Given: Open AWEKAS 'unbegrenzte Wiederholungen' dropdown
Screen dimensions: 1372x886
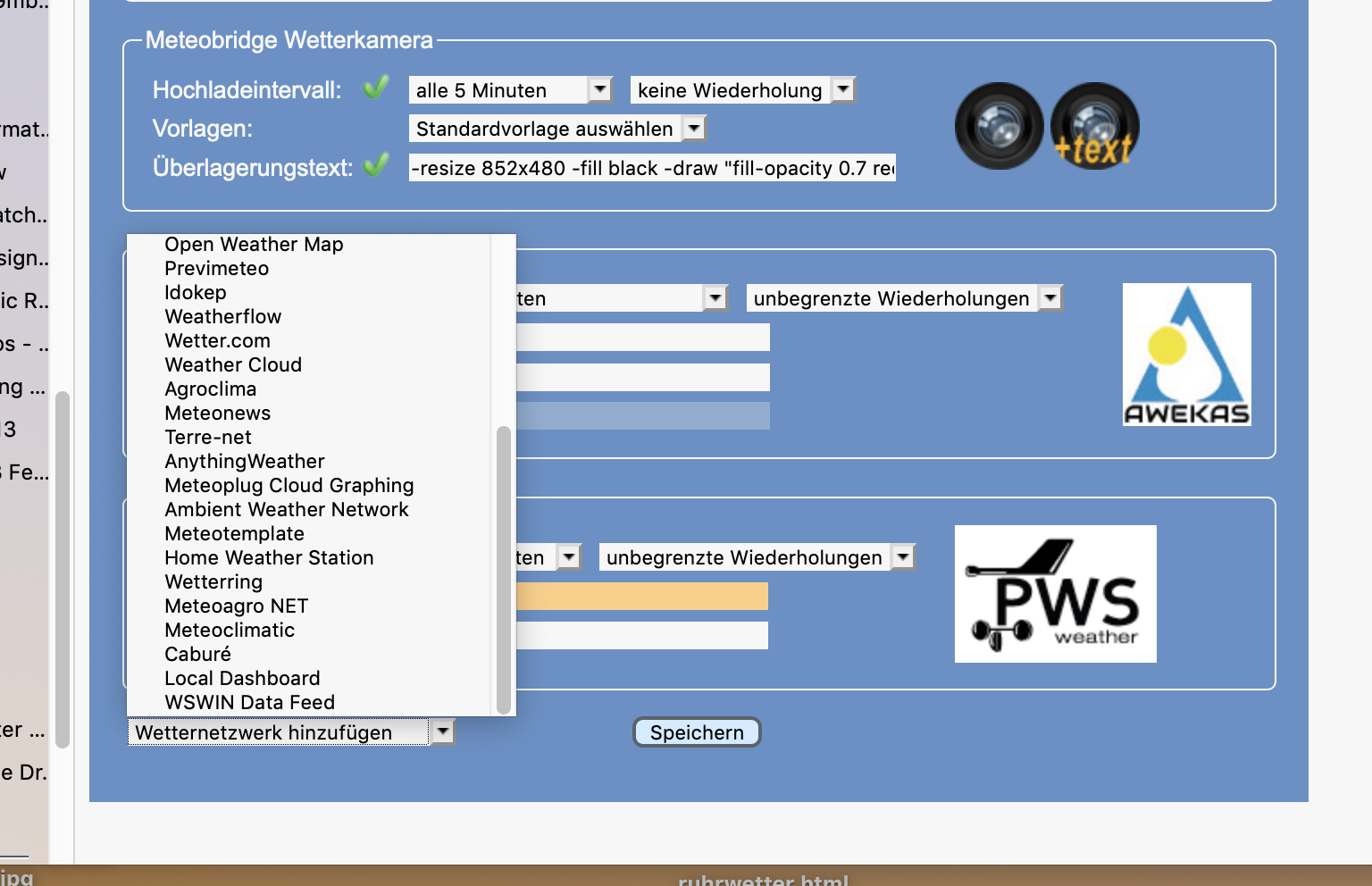Looking at the screenshot, I should tap(904, 298).
